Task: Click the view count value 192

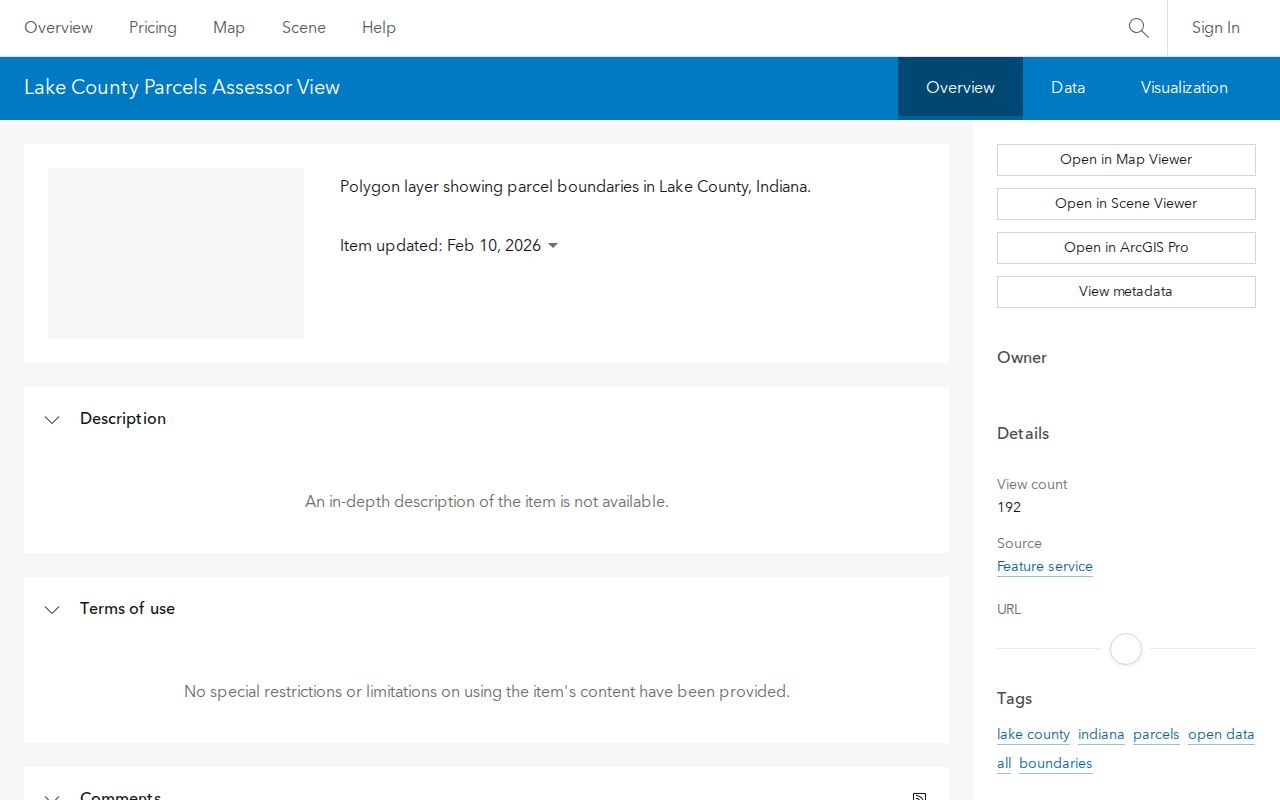Action: [1009, 508]
